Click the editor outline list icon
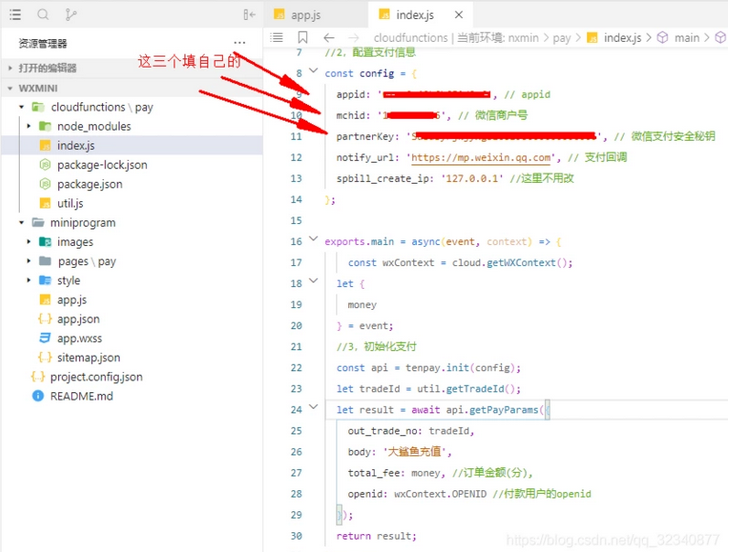This screenshot has width=735, height=552. click(x=277, y=37)
